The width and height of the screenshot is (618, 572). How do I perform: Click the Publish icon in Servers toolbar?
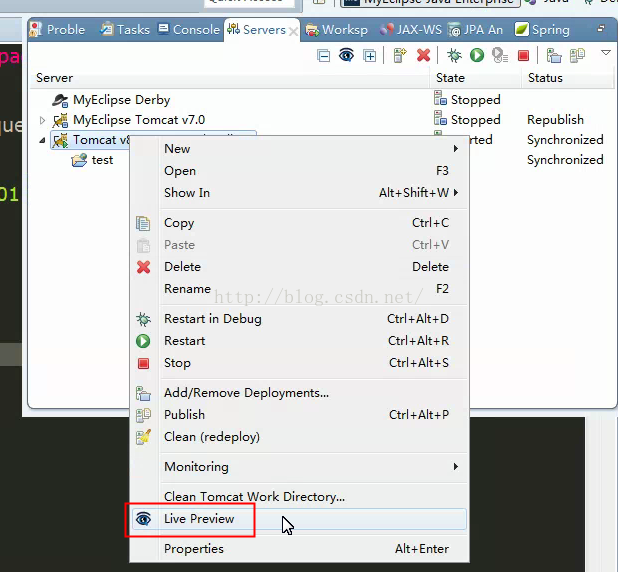[577, 56]
